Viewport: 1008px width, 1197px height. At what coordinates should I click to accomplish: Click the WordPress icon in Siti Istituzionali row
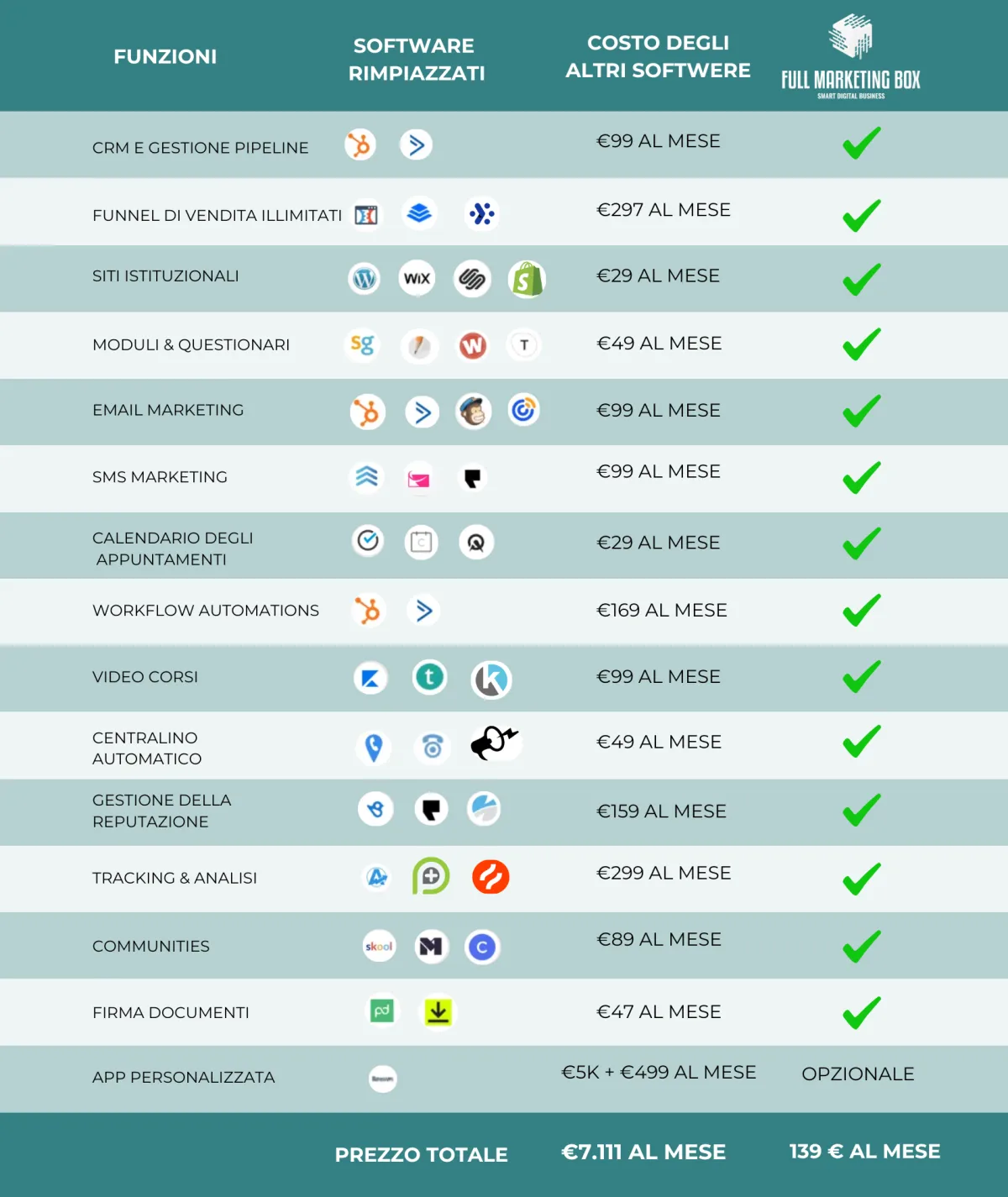[x=365, y=278]
